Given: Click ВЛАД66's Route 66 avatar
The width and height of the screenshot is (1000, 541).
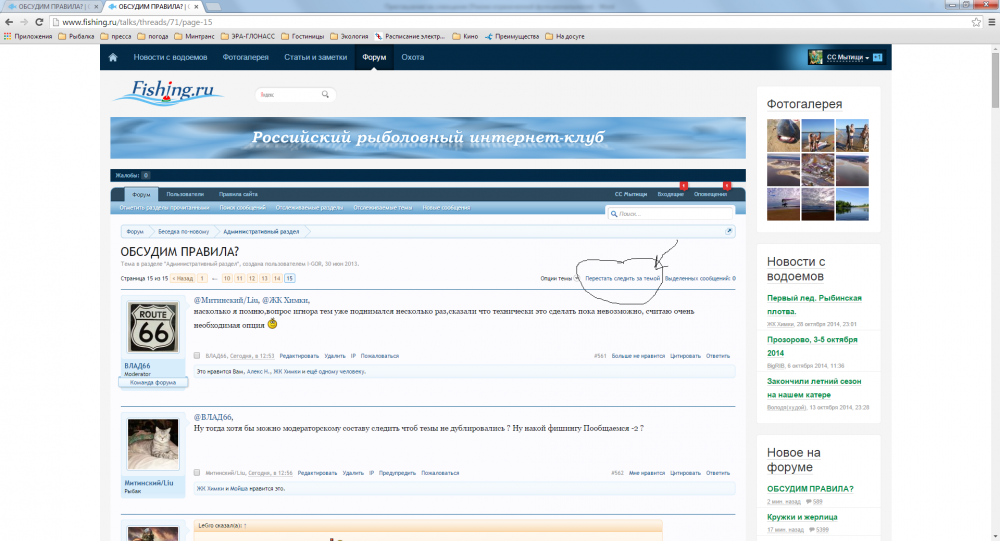Looking at the screenshot, I should 153,327.
